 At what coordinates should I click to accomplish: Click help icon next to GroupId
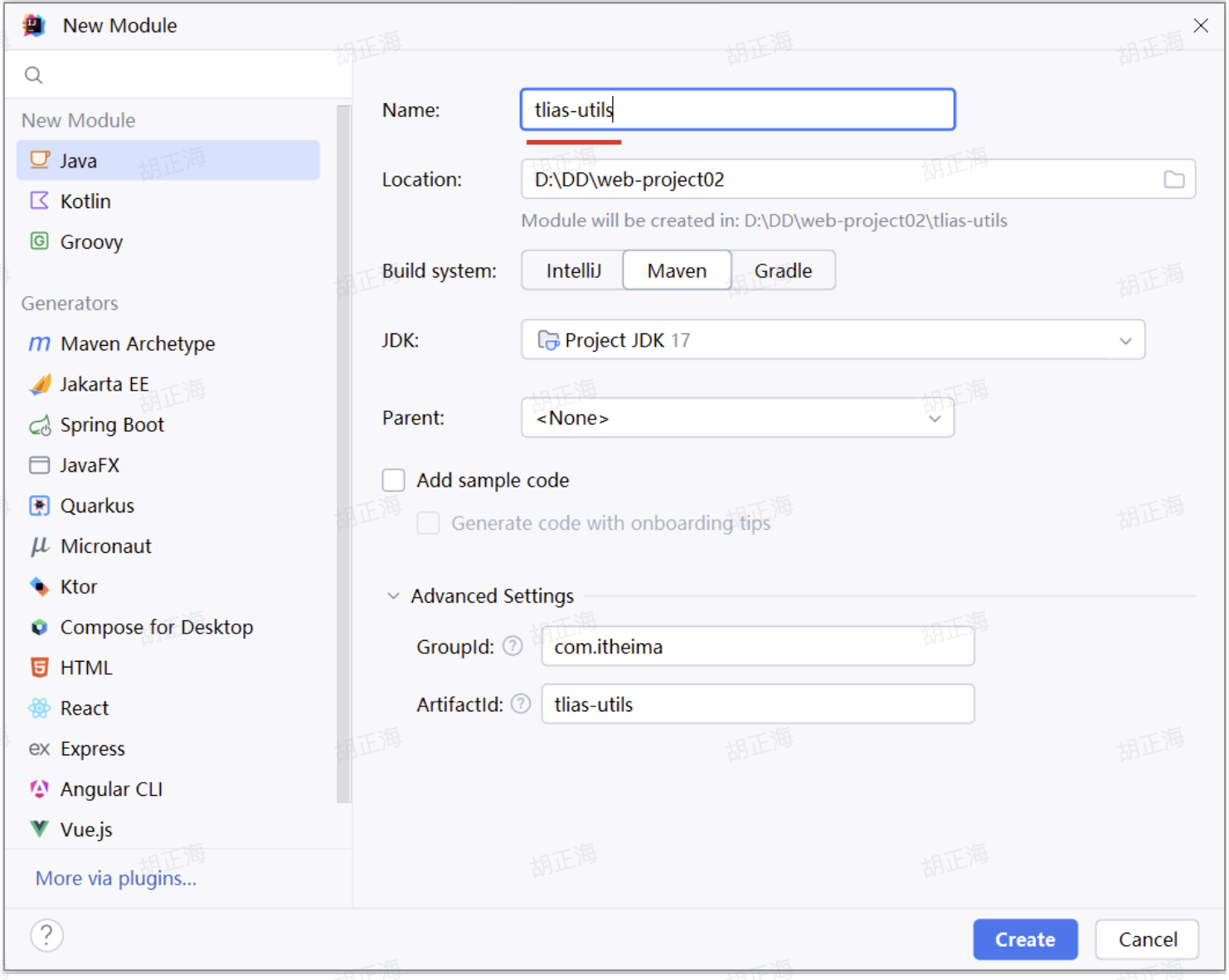point(512,646)
